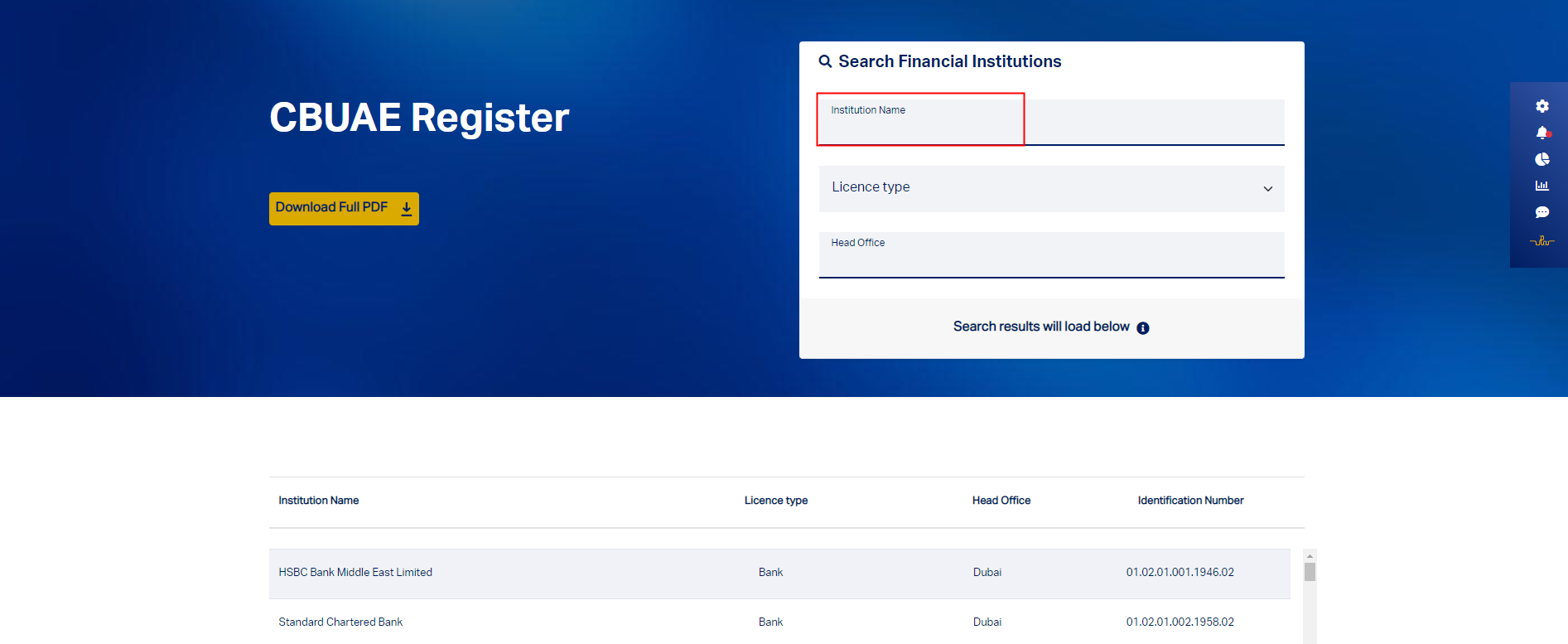Image resolution: width=1568 pixels, height=644 pixels.
Task: Open the pie chart icon
Action: (1541, 159)
